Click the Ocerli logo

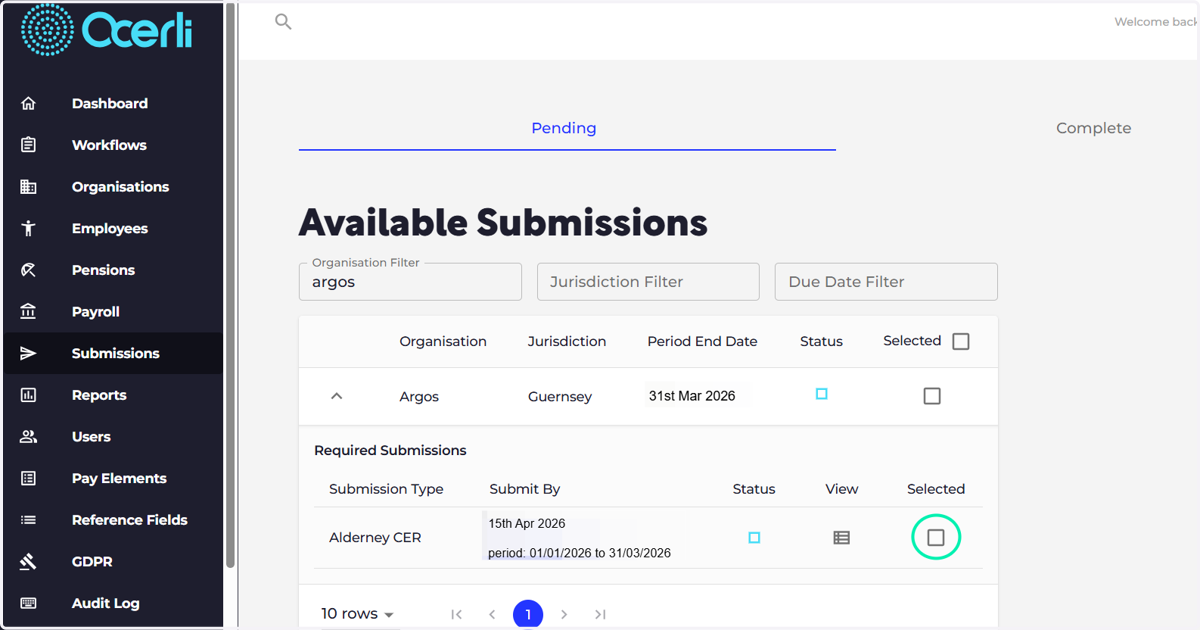click(x=107, y=29)
